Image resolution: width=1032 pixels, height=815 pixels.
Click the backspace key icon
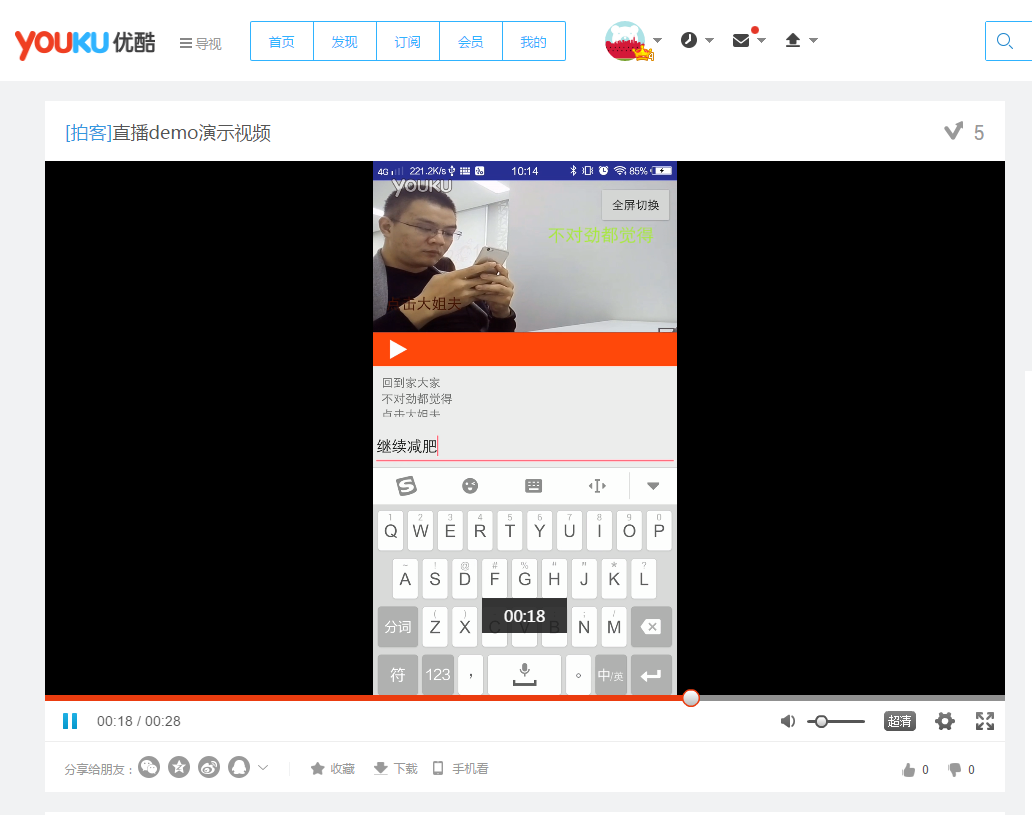[651, 627]
